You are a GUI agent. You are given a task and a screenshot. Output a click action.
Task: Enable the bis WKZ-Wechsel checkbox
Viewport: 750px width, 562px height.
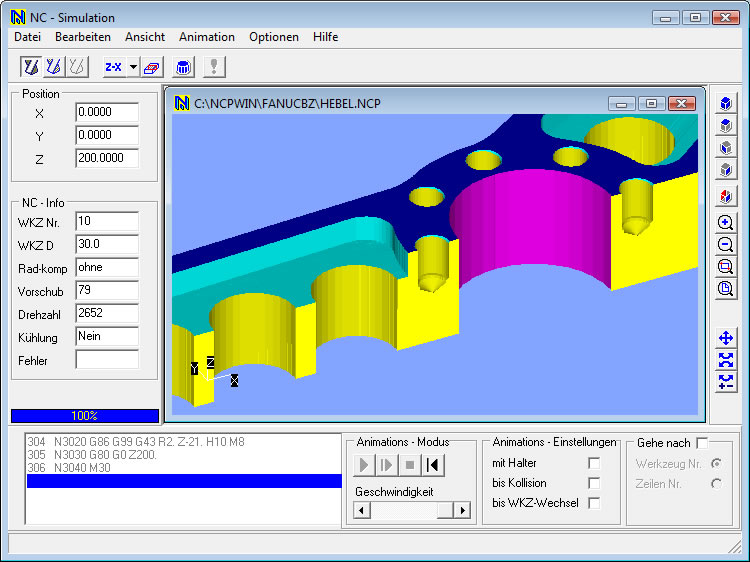point(594,503)
